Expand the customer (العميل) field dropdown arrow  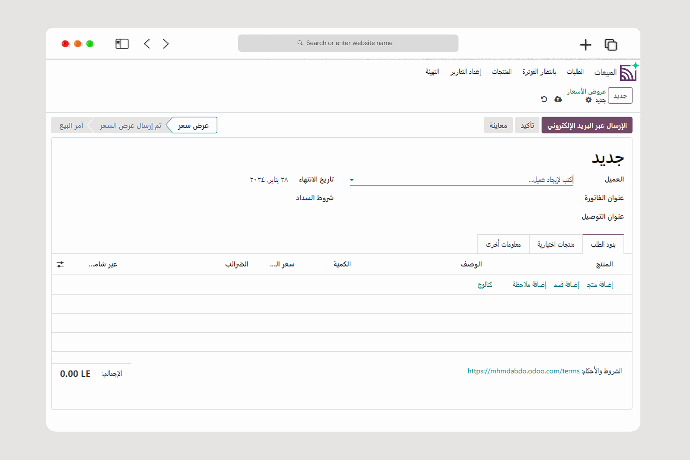click(352, 180)
